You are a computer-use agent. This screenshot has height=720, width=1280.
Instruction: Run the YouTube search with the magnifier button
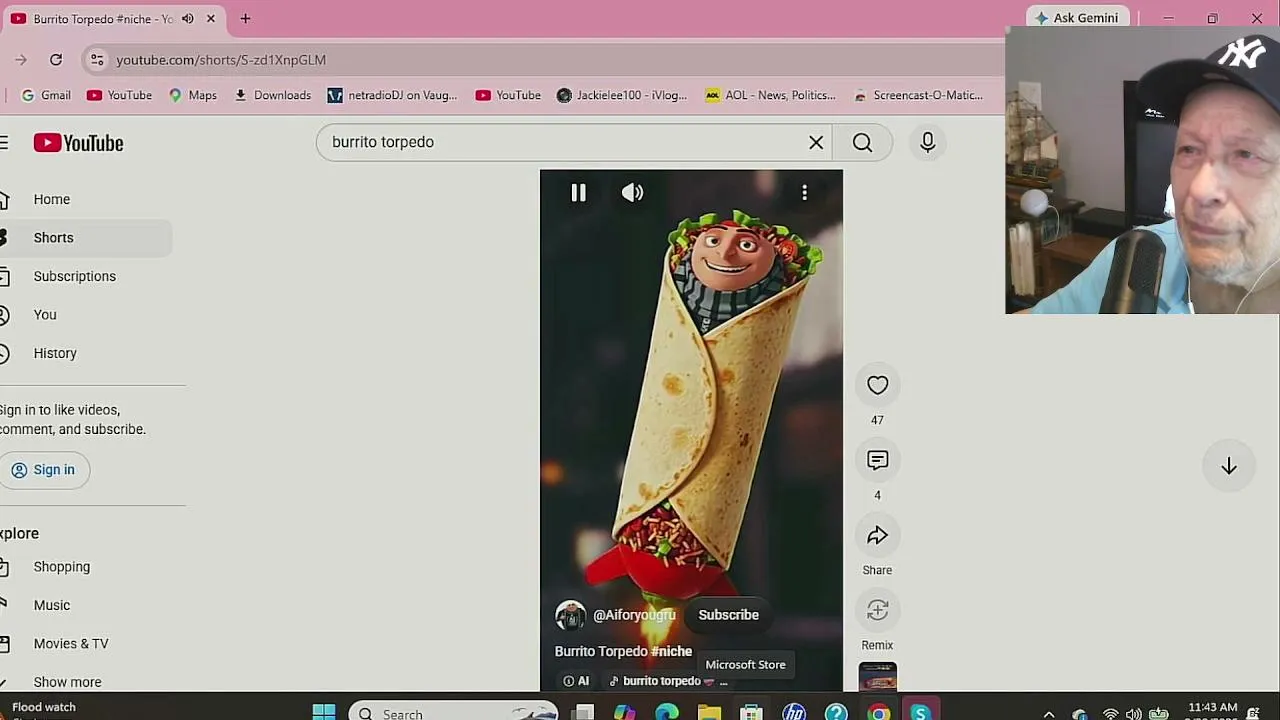point(862,143)
